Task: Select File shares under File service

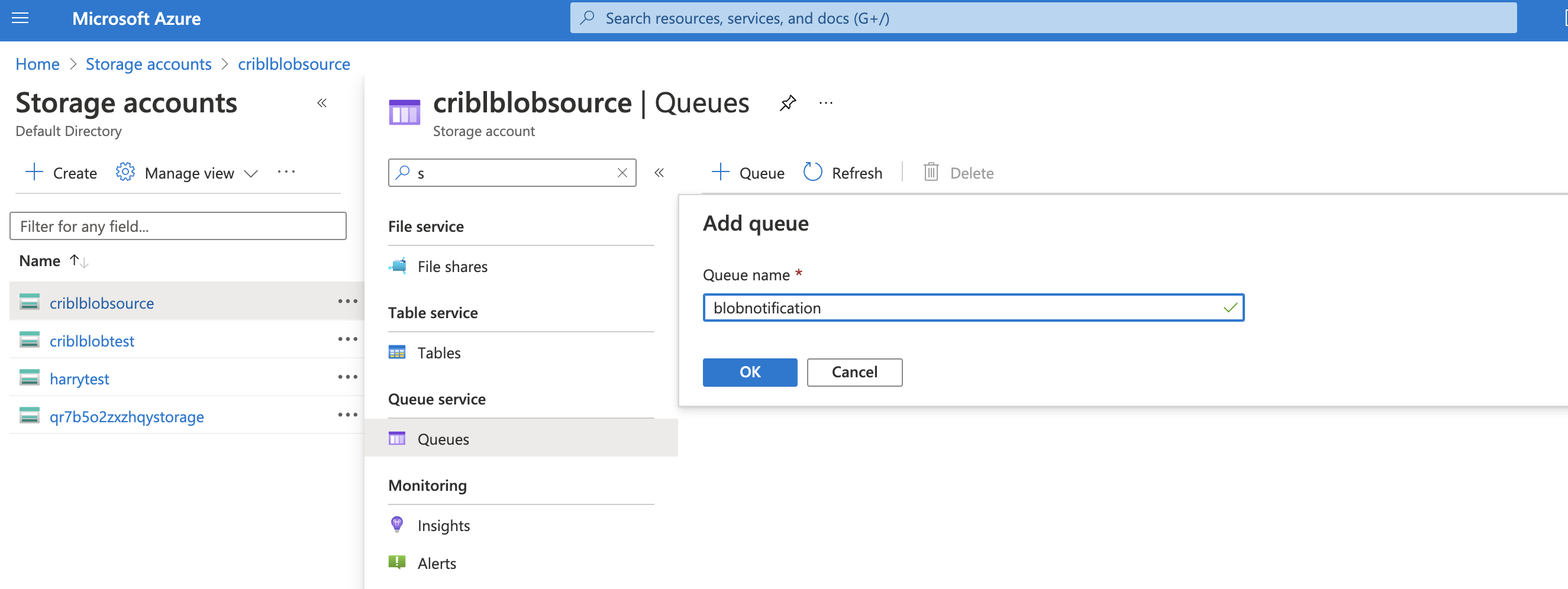Action: tap(451, 266)
